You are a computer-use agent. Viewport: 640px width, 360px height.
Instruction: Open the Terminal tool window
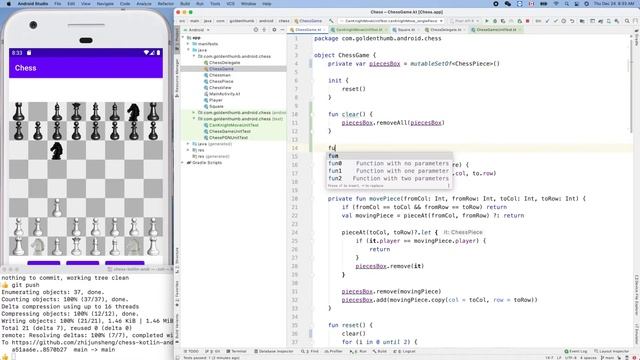click(x=236, y=351)
